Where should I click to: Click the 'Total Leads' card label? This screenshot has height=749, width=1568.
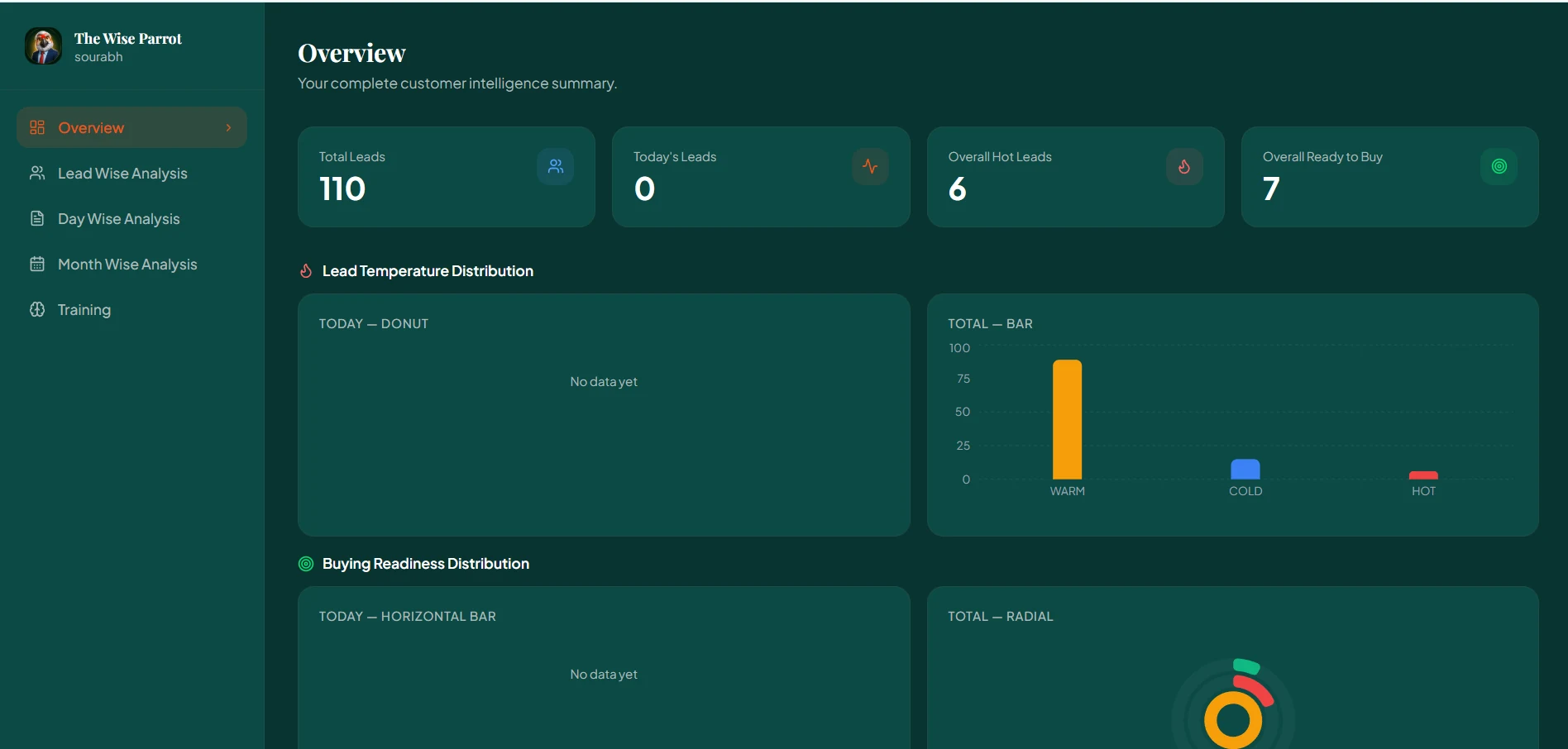(352, 157)
